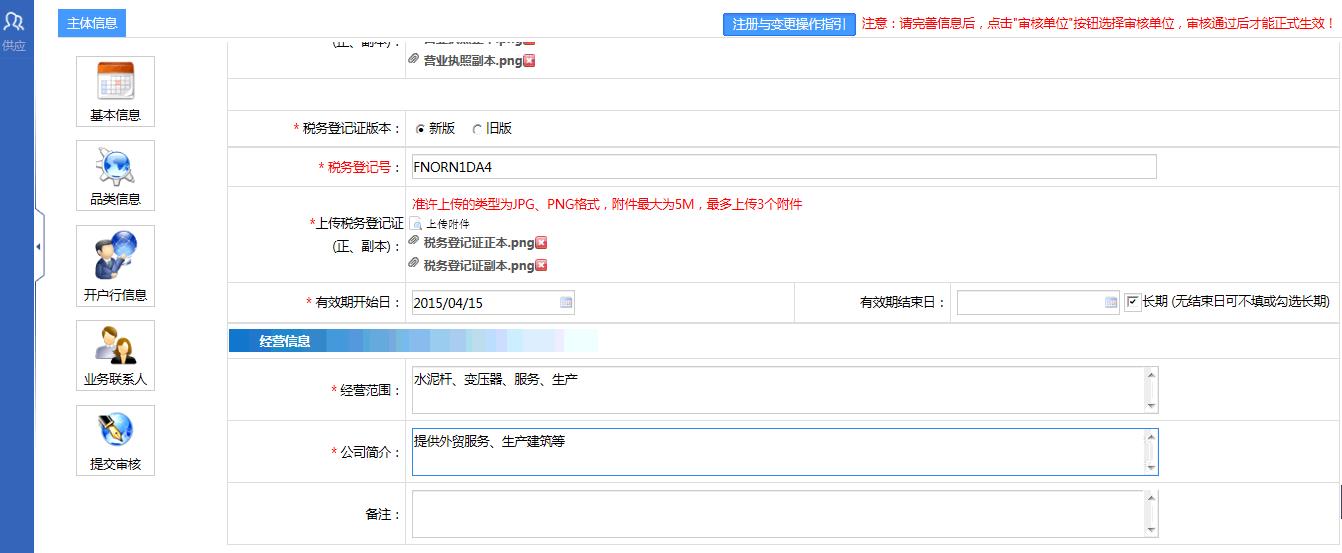The height and width of the screenshot is (553, 1342).
Task: Click paperclip beside 营业执照副本.png
Action: 414,59
